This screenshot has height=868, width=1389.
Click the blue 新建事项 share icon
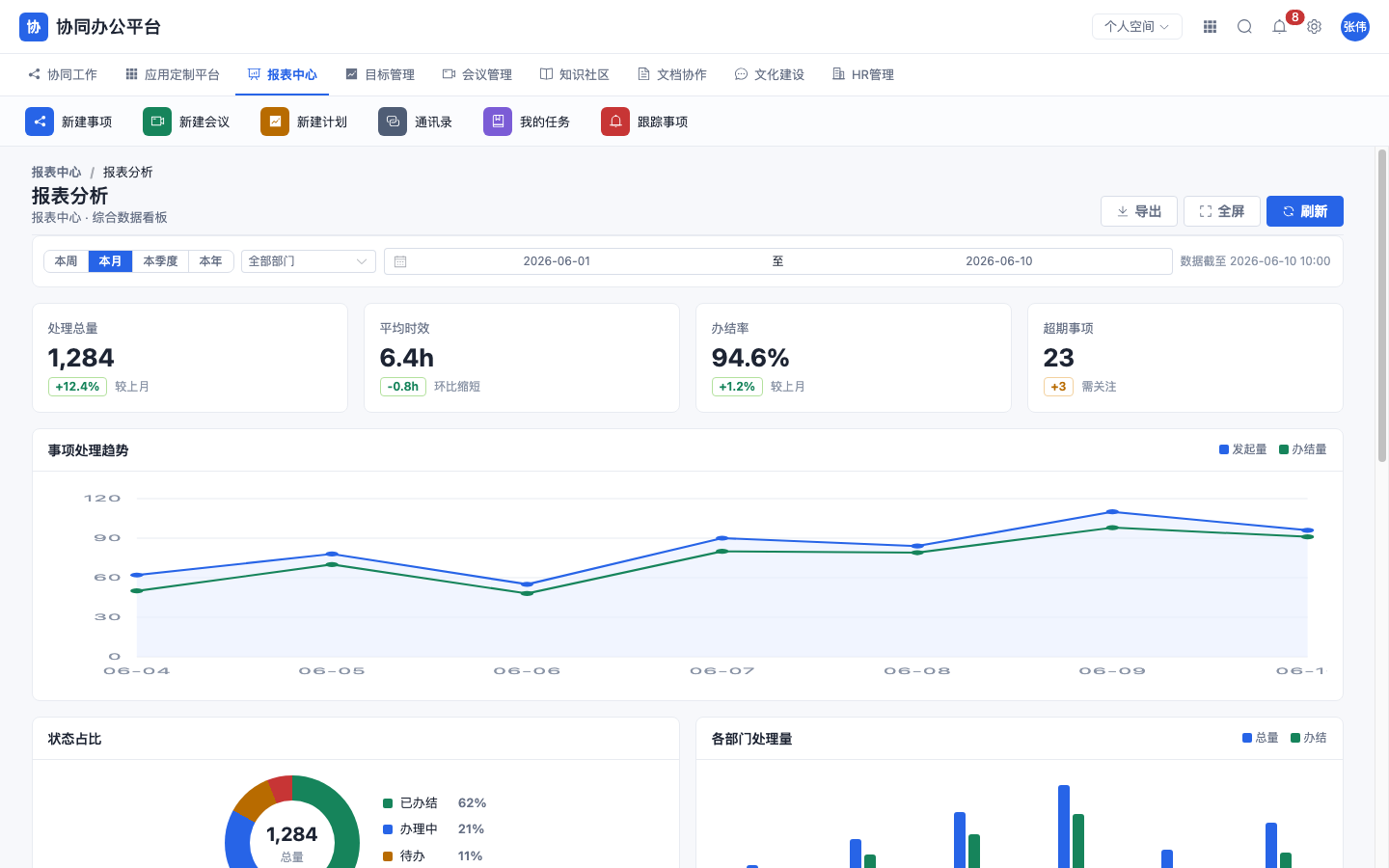pyautogui.click(x=40, y=122)
